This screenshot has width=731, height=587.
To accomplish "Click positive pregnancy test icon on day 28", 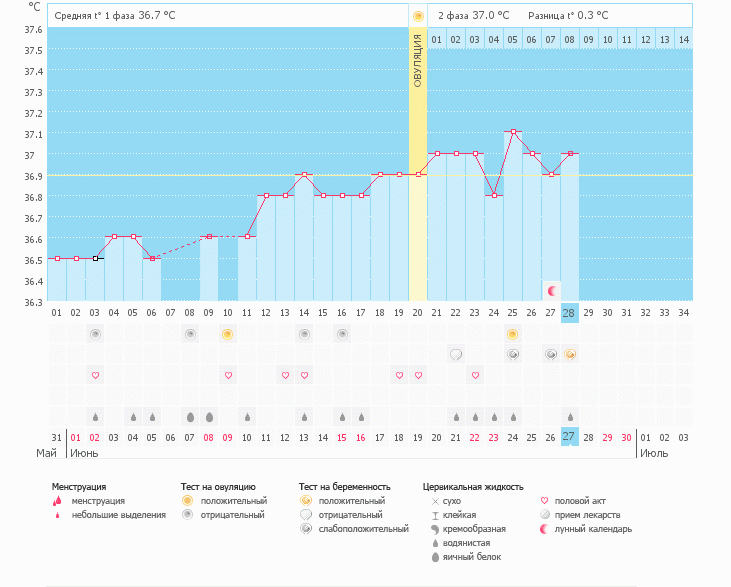I will click(570, 354).
